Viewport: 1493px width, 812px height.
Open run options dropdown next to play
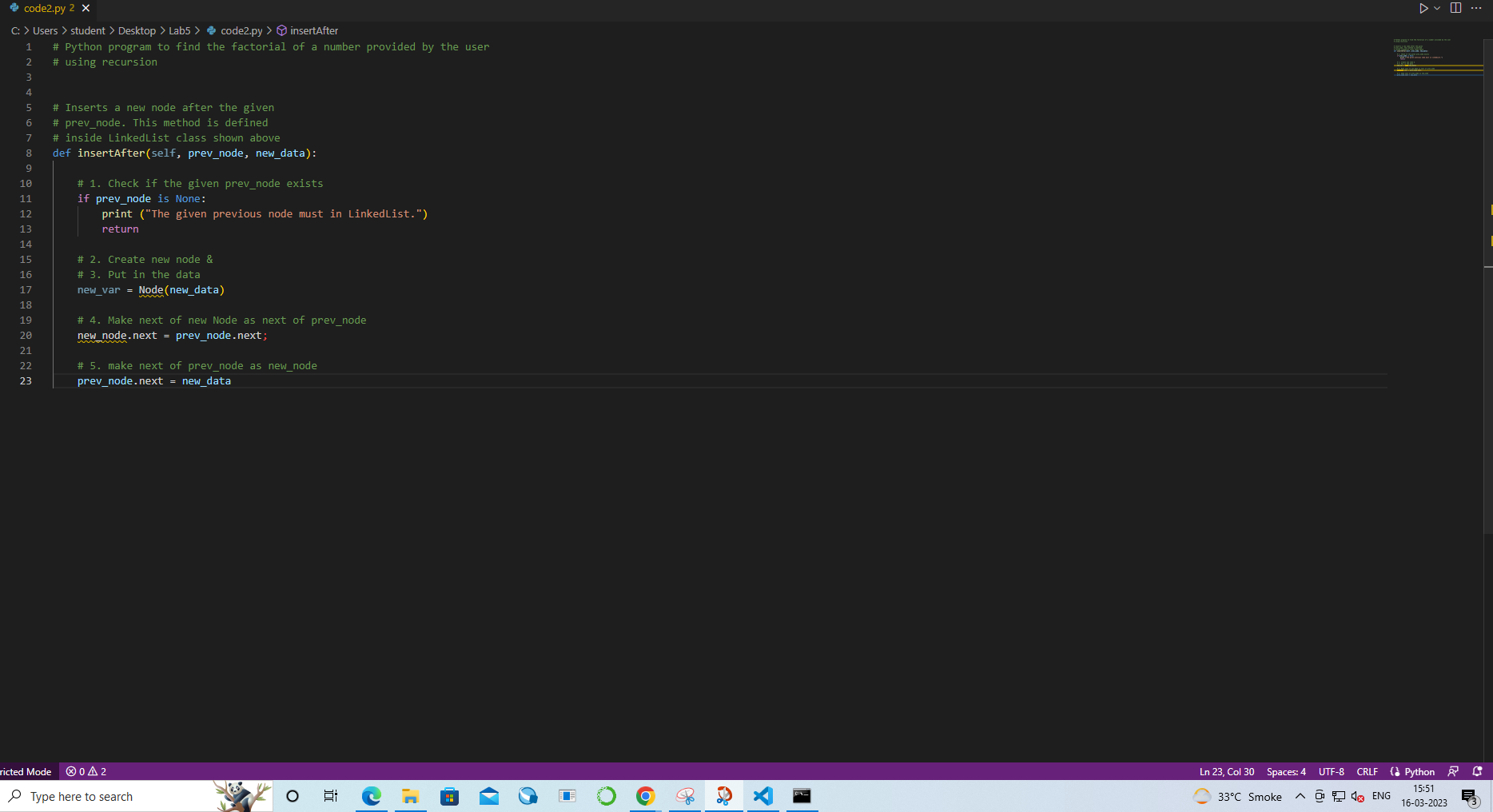[x=1437, y=8]
